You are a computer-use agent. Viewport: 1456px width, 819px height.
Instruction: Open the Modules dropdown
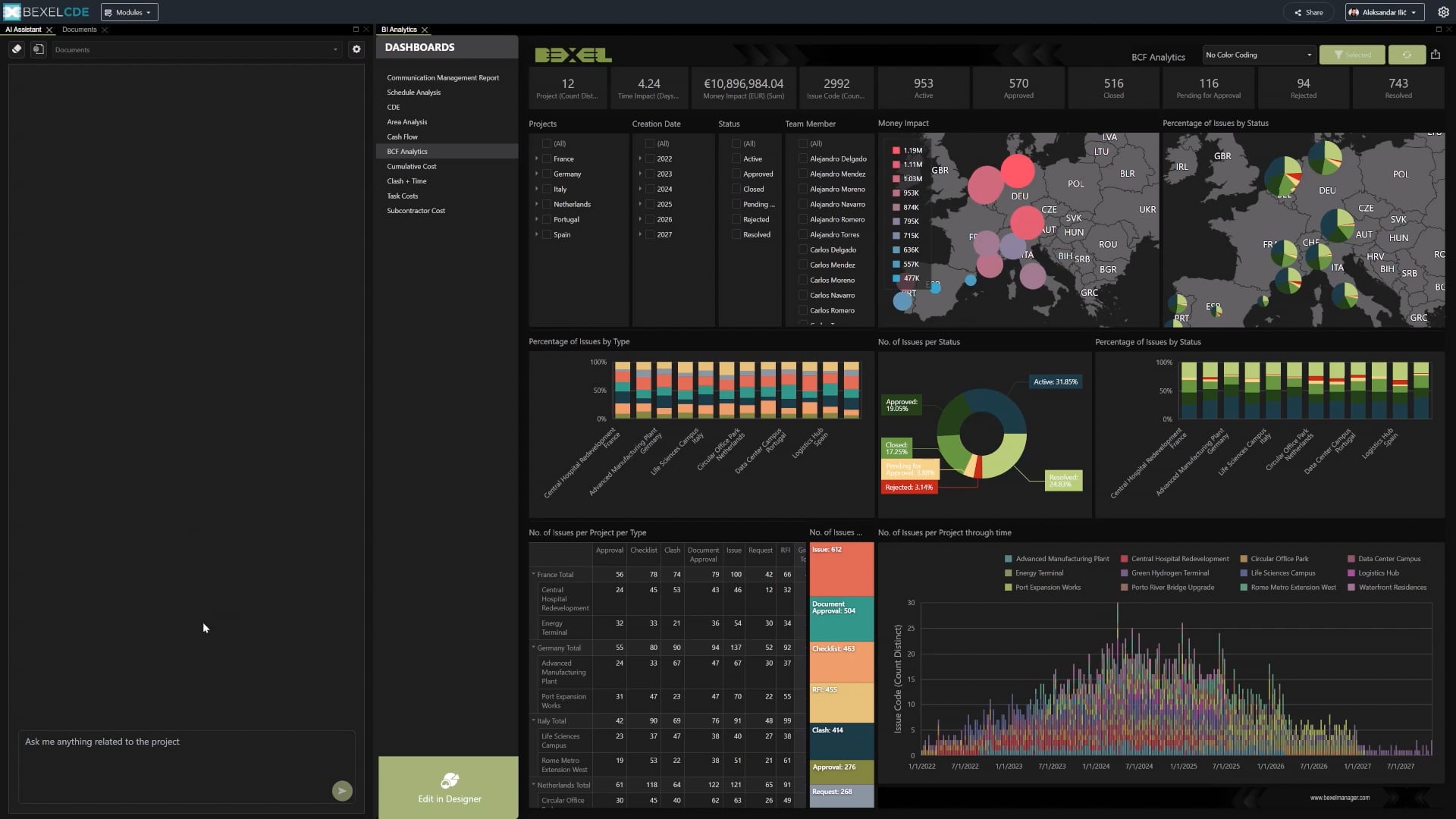coord(129,12)
